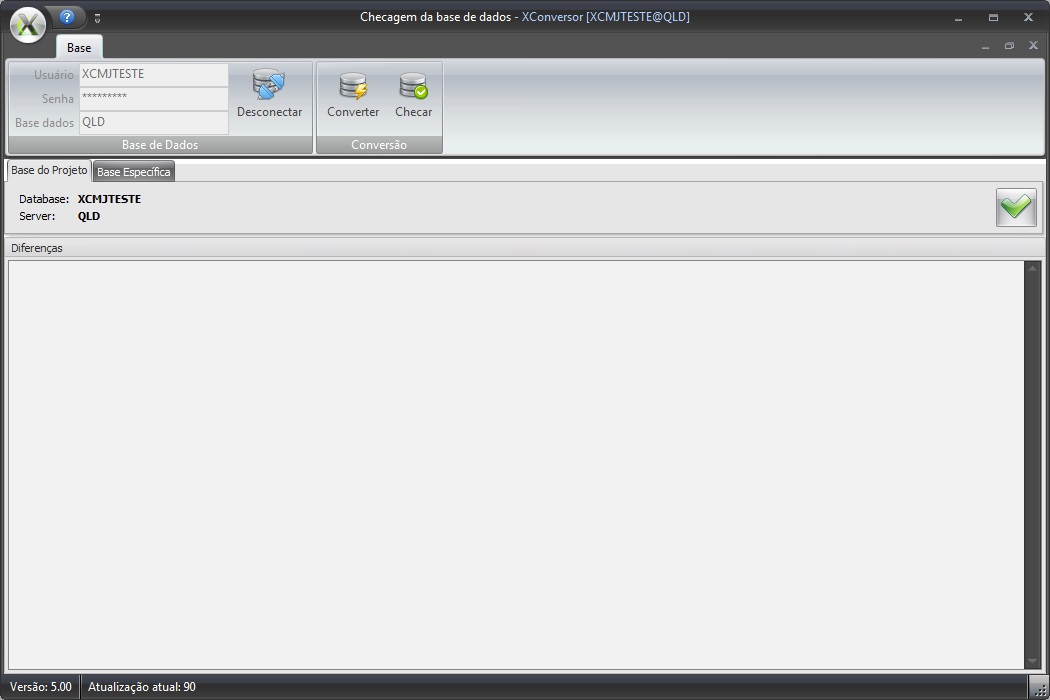Click the blue help question mark icon
The width and height of the screenshot is (1050, 700).
tap(67, 17)
